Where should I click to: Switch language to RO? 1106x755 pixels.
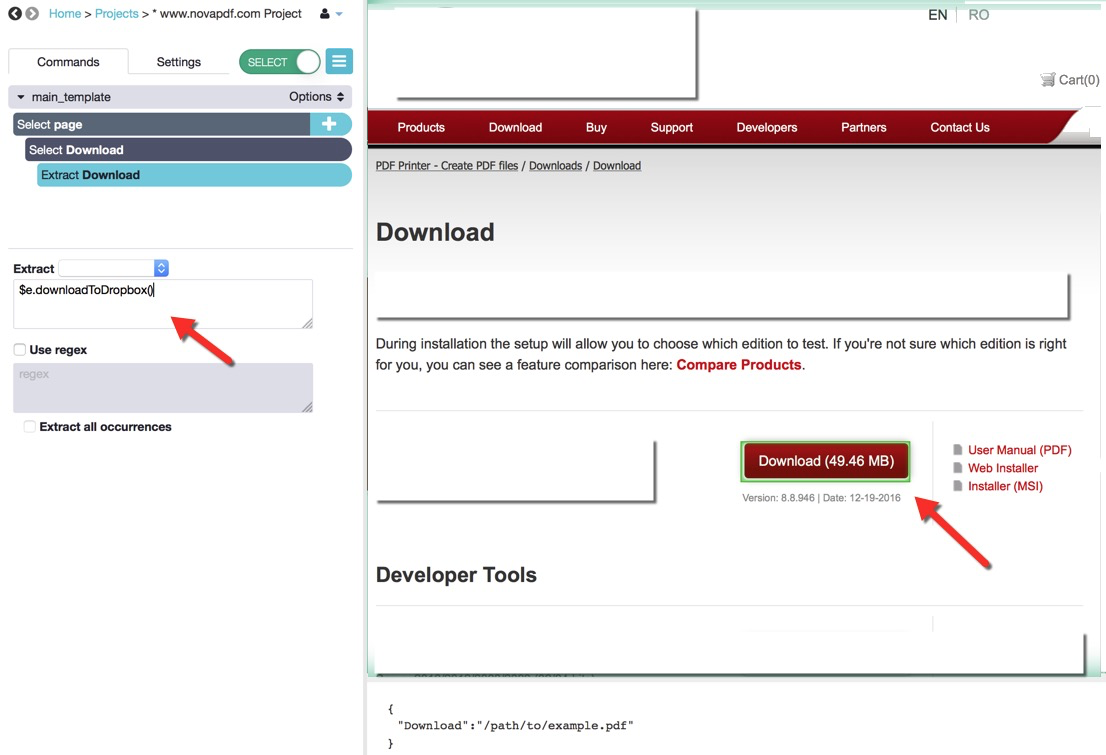tap(978, 15)
